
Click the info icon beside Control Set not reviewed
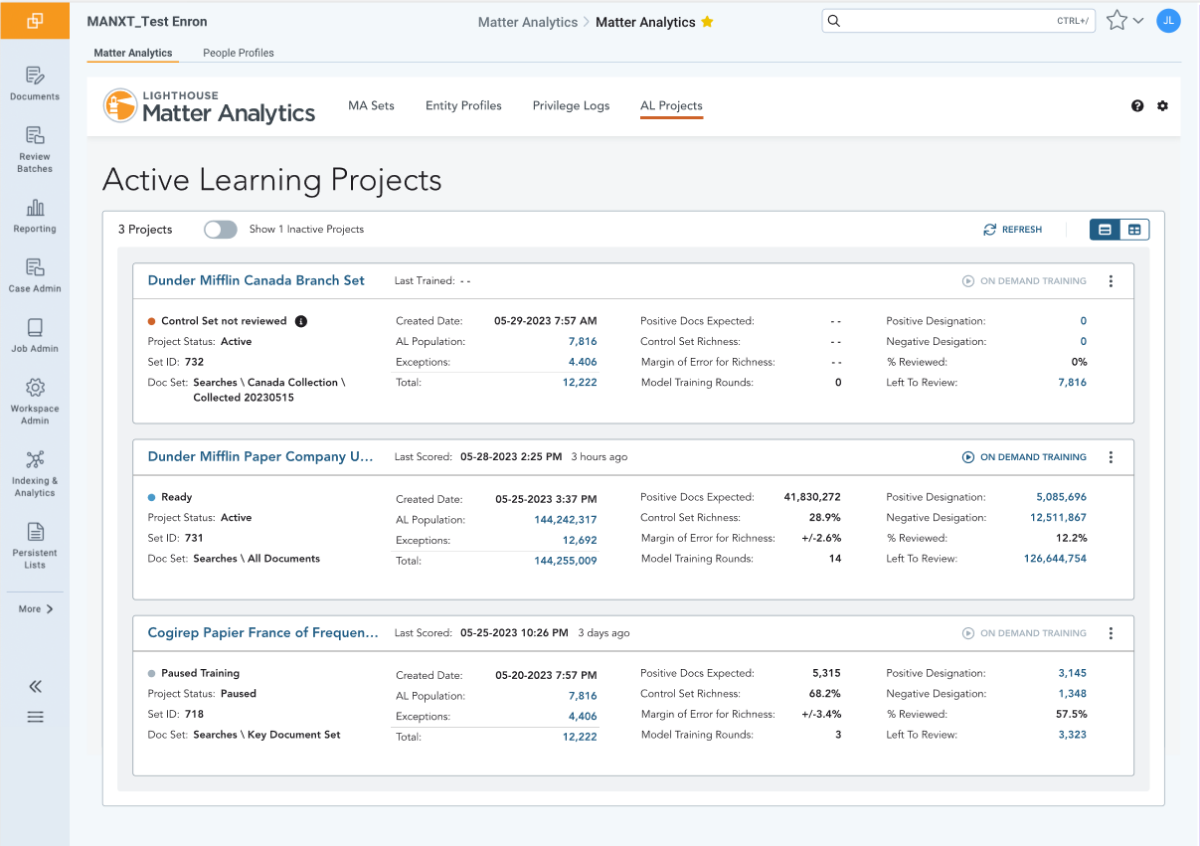coord(301,321)
